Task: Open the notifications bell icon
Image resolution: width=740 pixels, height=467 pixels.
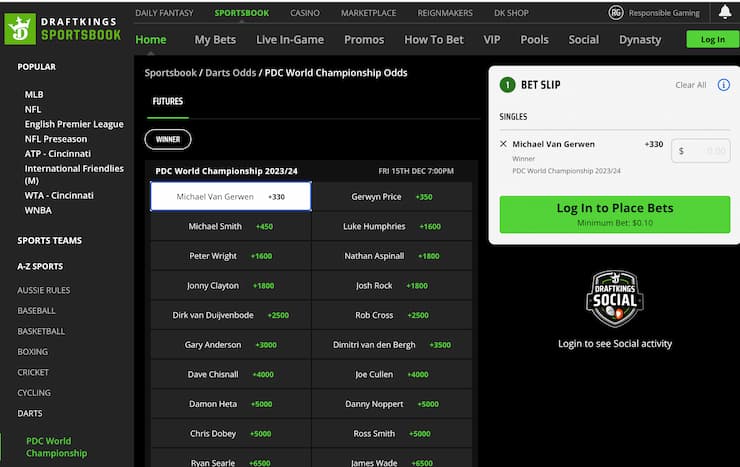Action: pos(725,12)
